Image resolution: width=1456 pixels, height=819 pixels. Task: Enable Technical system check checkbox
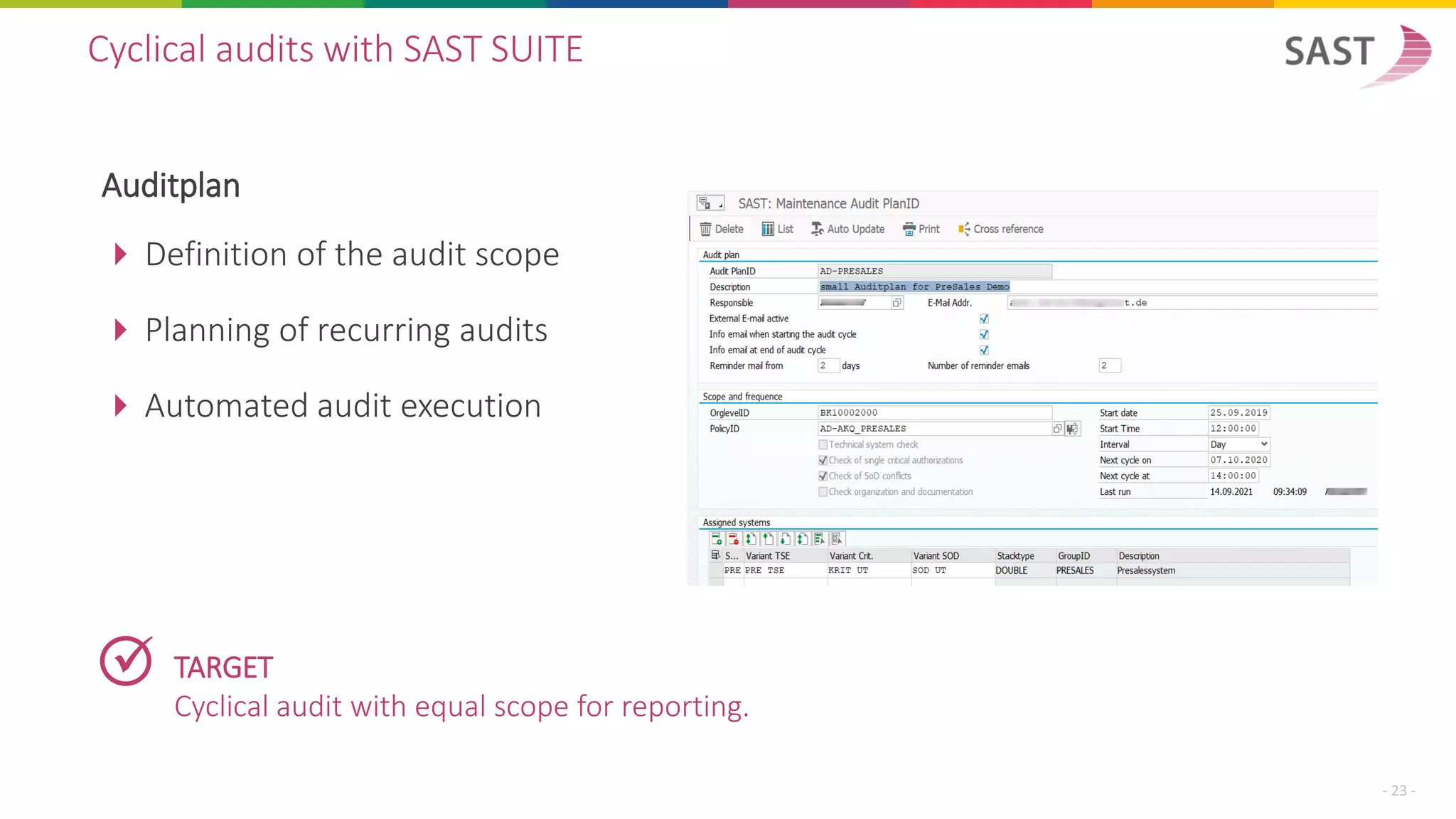pyautogui.click(x=823, y=444)
